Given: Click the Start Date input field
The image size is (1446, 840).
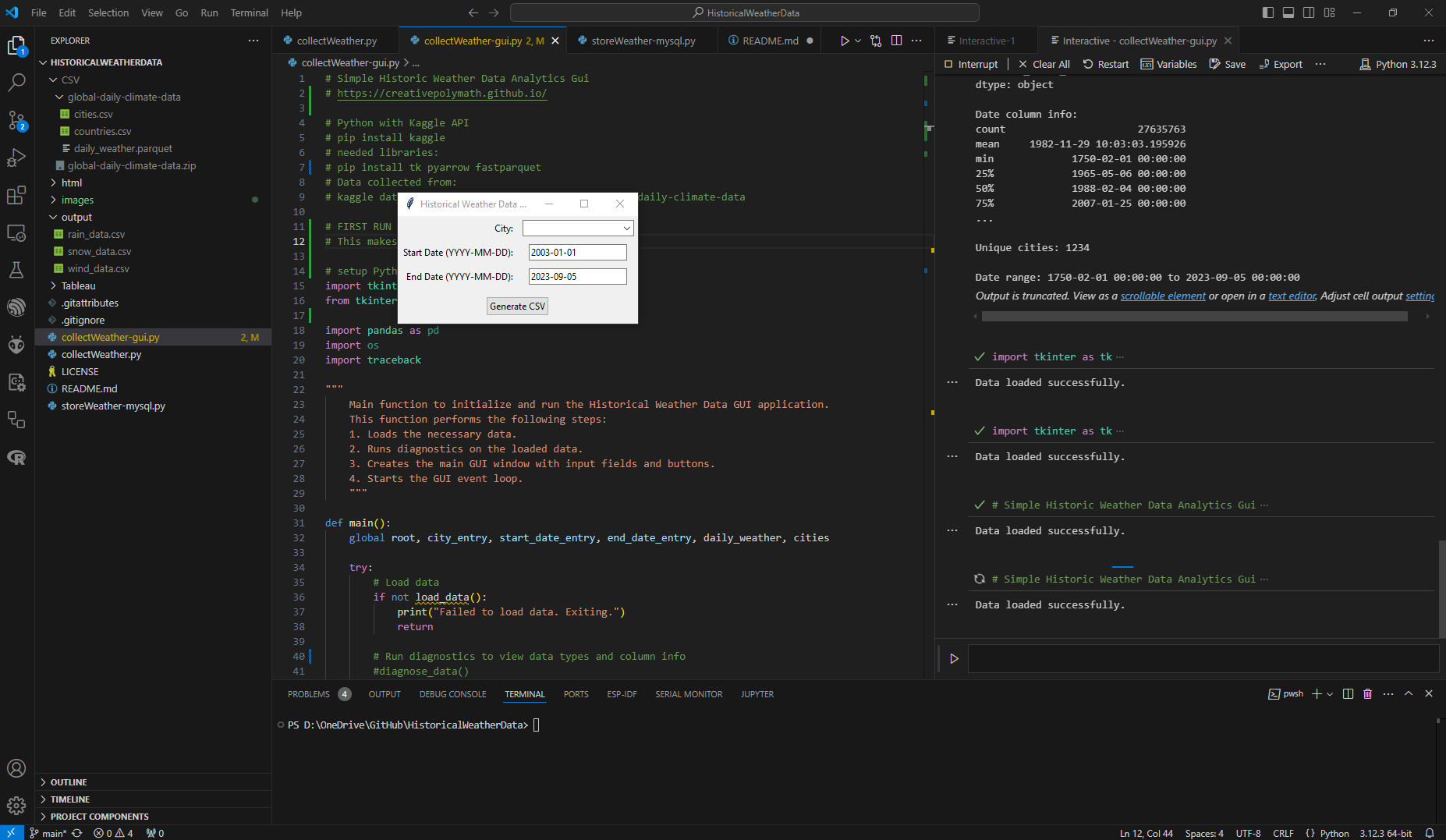Looking at the screenshot, I should click(578, 252).
